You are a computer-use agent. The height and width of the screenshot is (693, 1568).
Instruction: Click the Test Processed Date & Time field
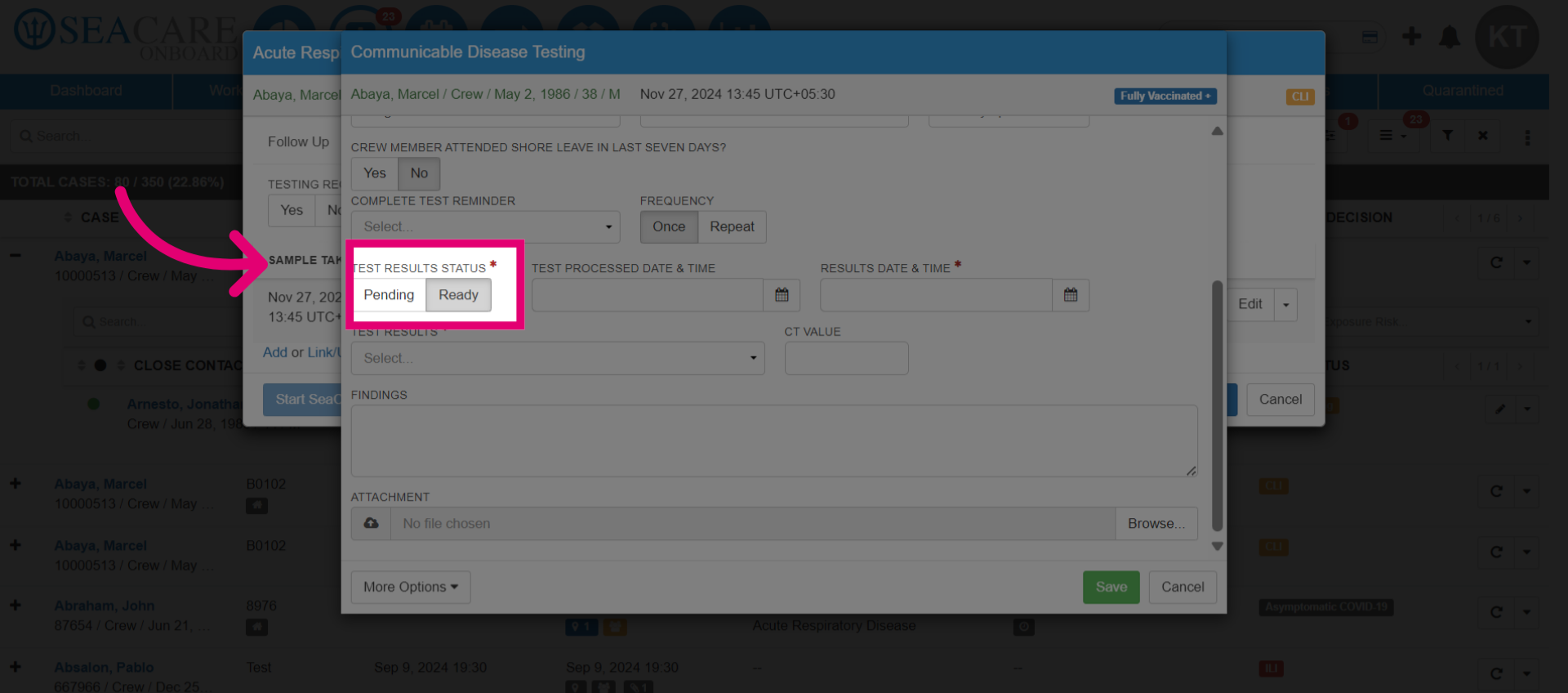click(x=648, y=295)
